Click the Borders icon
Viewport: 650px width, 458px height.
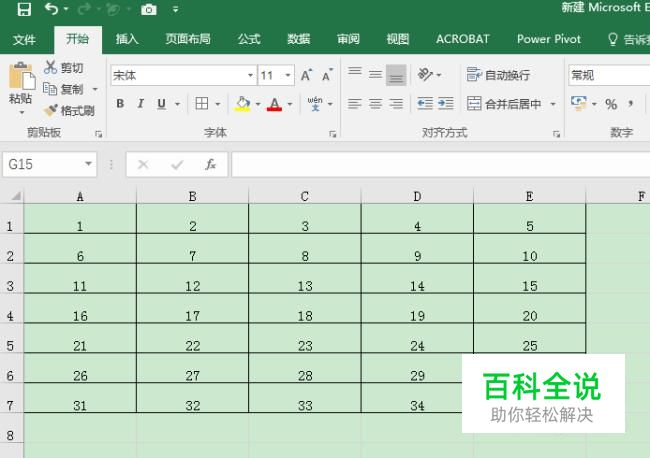point(202,104)
